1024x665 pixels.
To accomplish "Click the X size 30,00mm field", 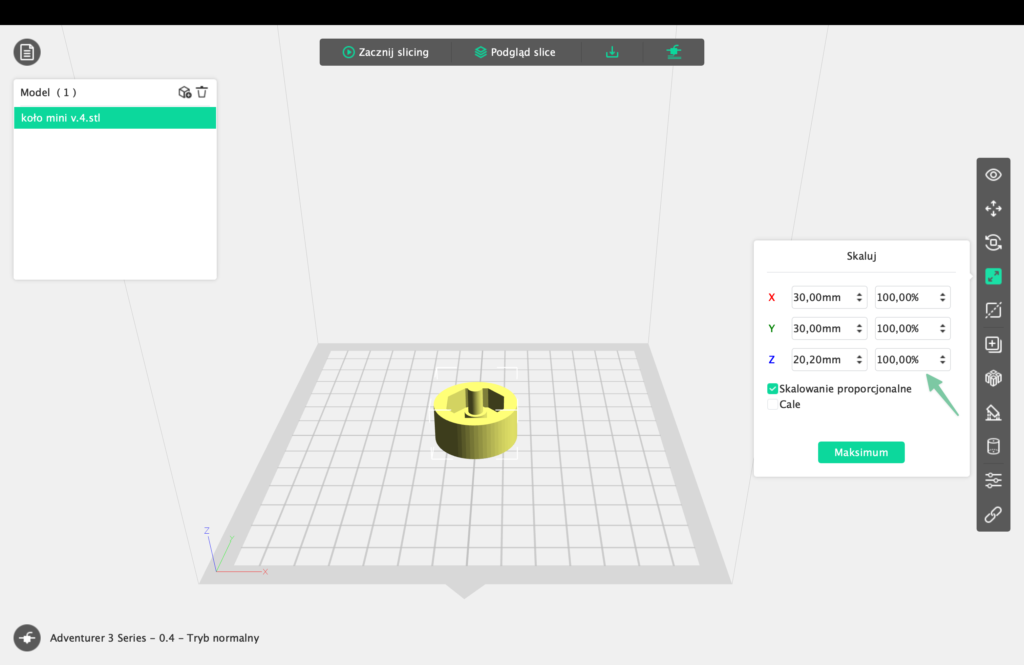I will [x=829, y=297].
